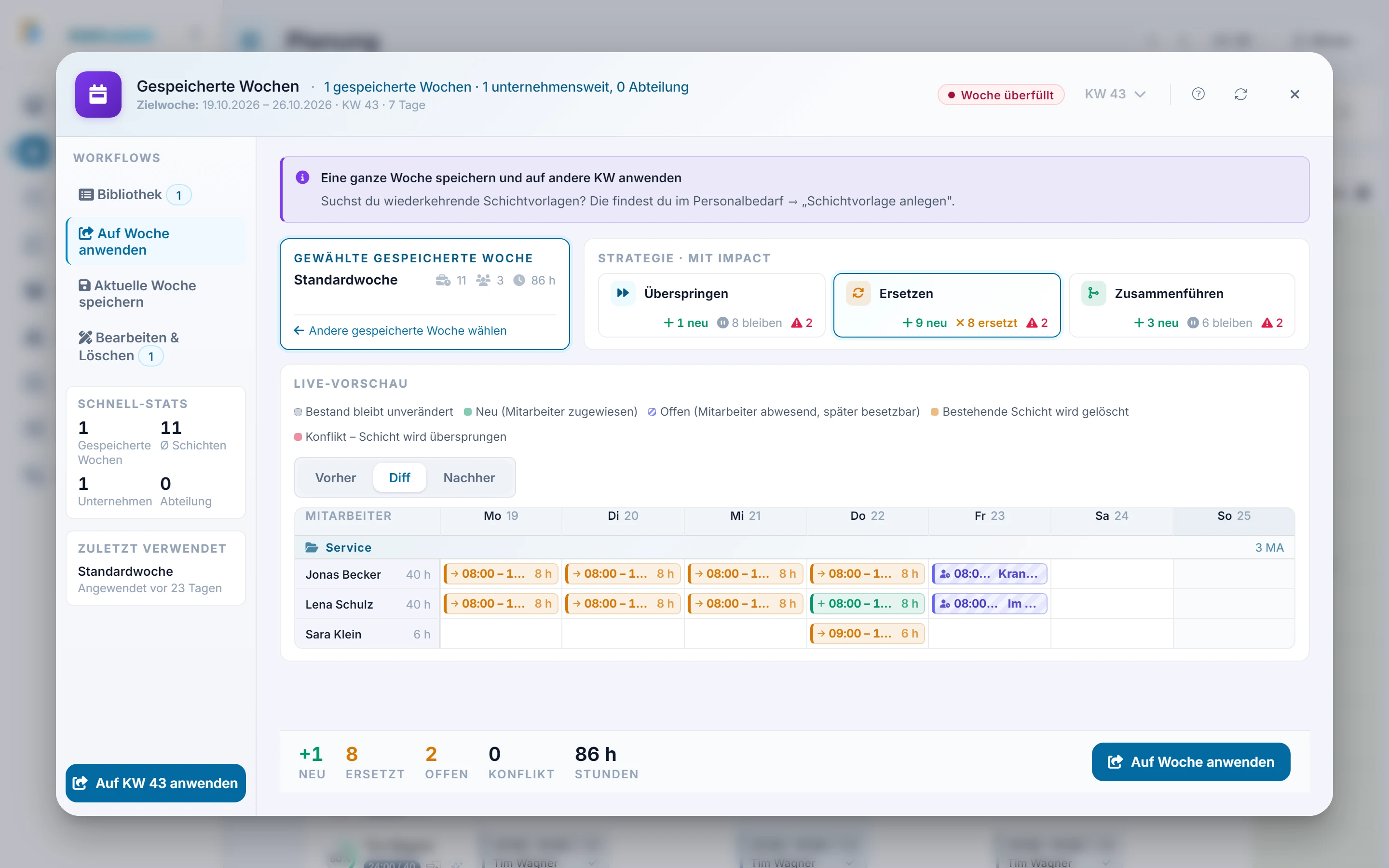Click the 6 bleiben pause icon
Screen dimensions: 1389x868
click(1193, 323)
